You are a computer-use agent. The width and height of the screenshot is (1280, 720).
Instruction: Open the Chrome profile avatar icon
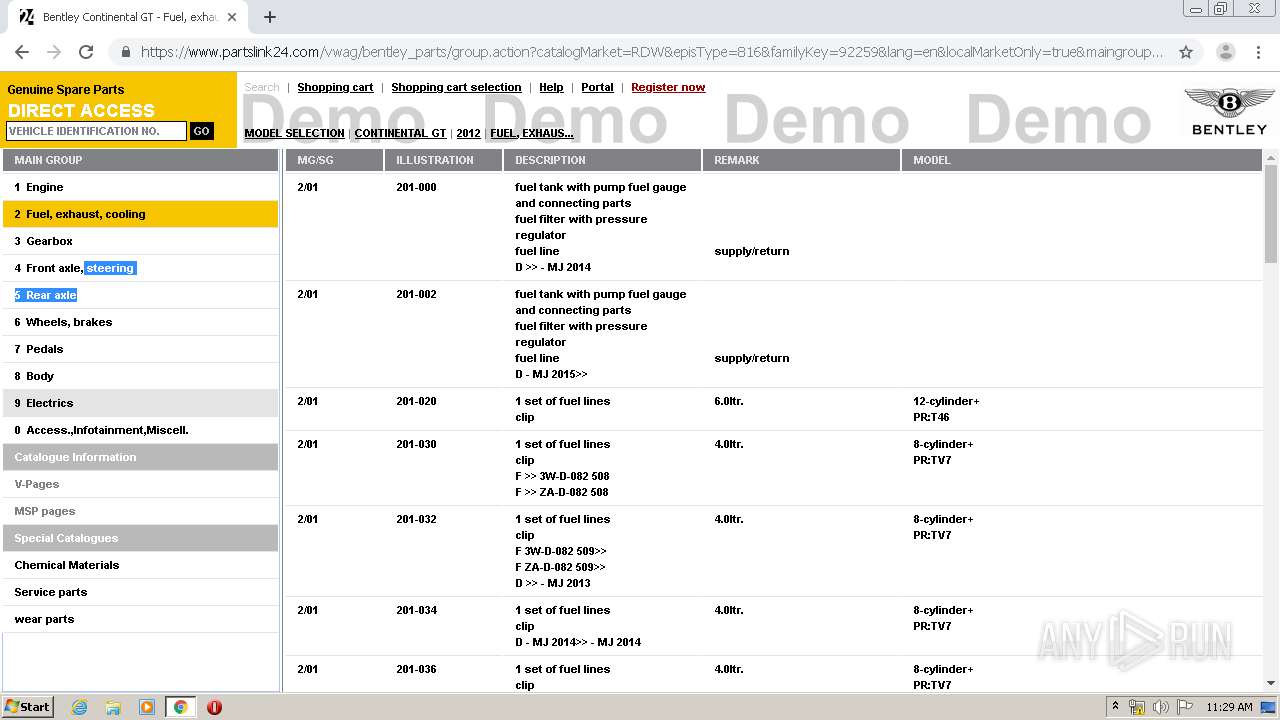coord(1225,52)
